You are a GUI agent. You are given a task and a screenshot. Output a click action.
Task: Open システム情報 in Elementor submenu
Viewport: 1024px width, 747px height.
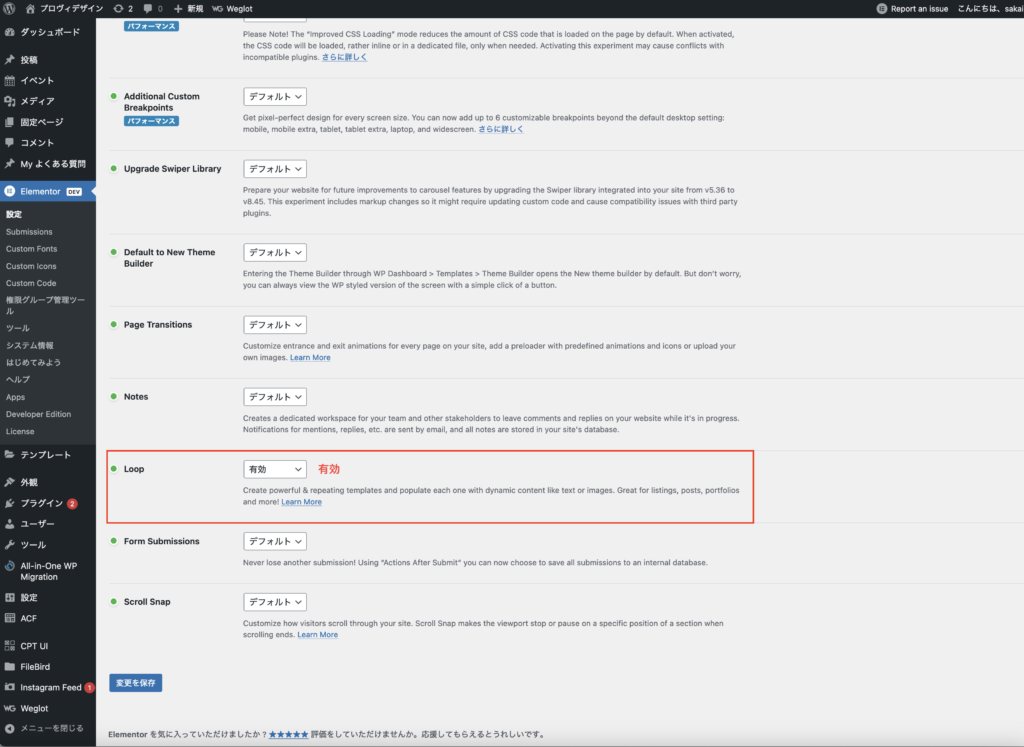pyautogui.click(x=30, y=345)
